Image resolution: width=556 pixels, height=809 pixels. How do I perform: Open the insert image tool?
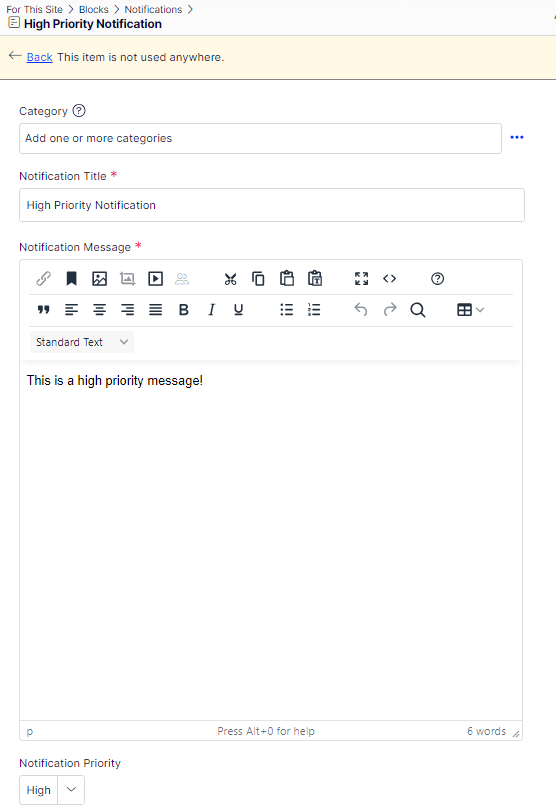click(100, 279)
